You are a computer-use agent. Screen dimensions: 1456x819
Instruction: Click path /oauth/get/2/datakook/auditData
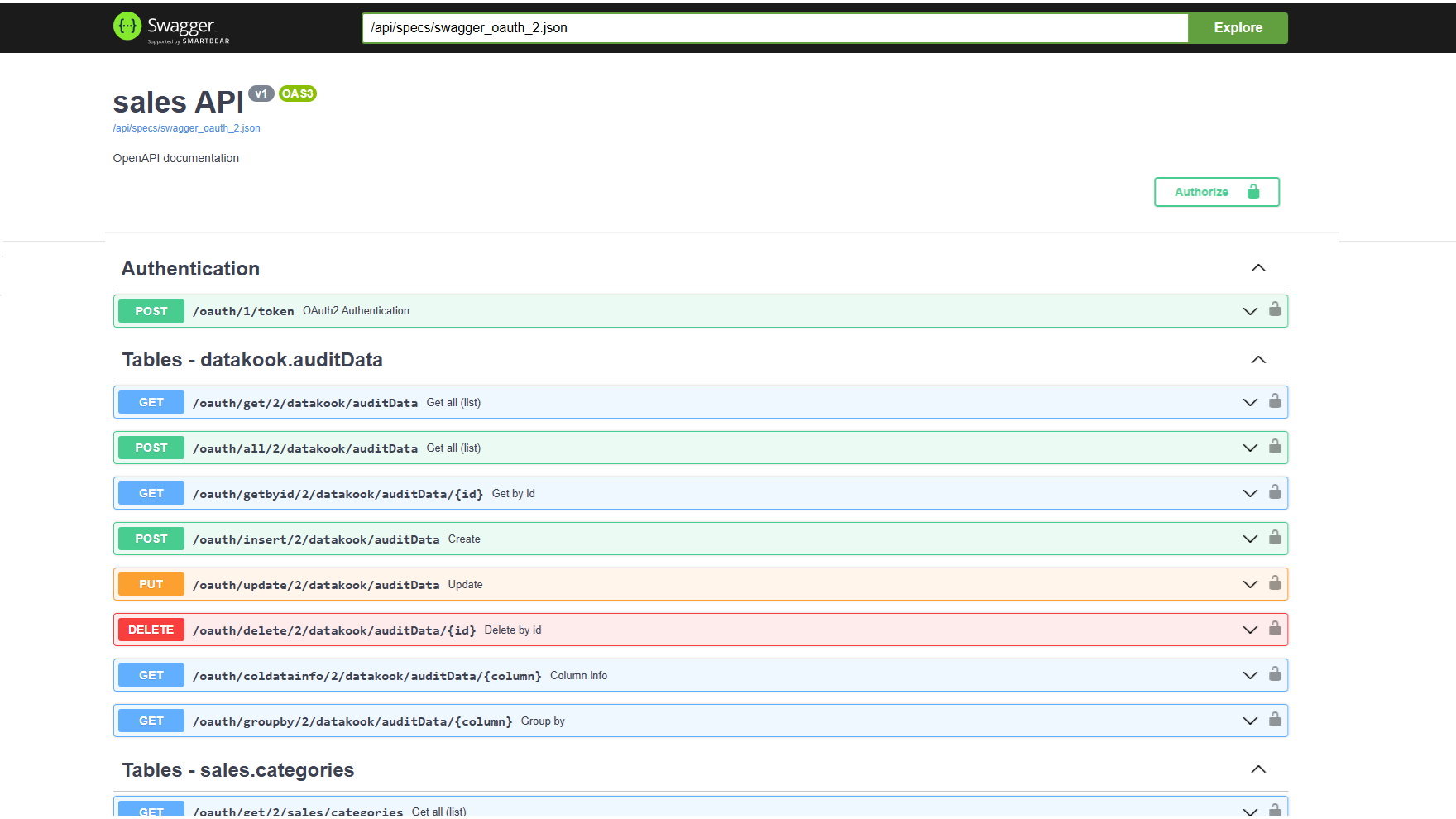[x=305, y=403]
